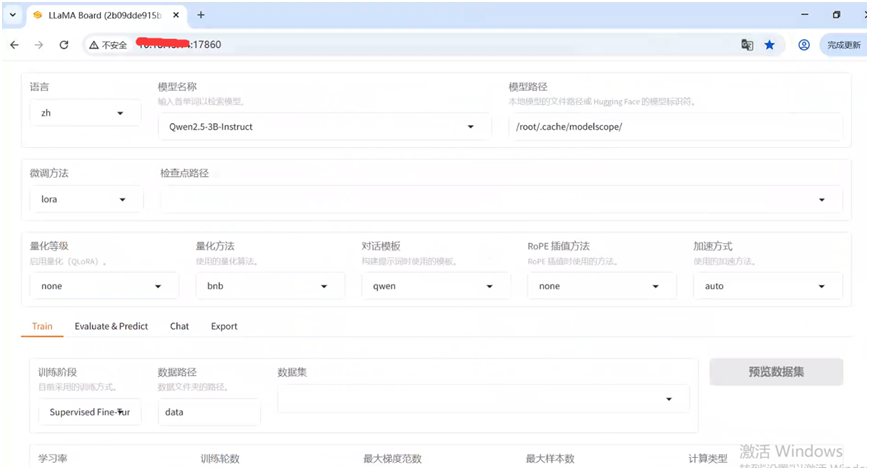Open the browser profile icon

point(804,45)
